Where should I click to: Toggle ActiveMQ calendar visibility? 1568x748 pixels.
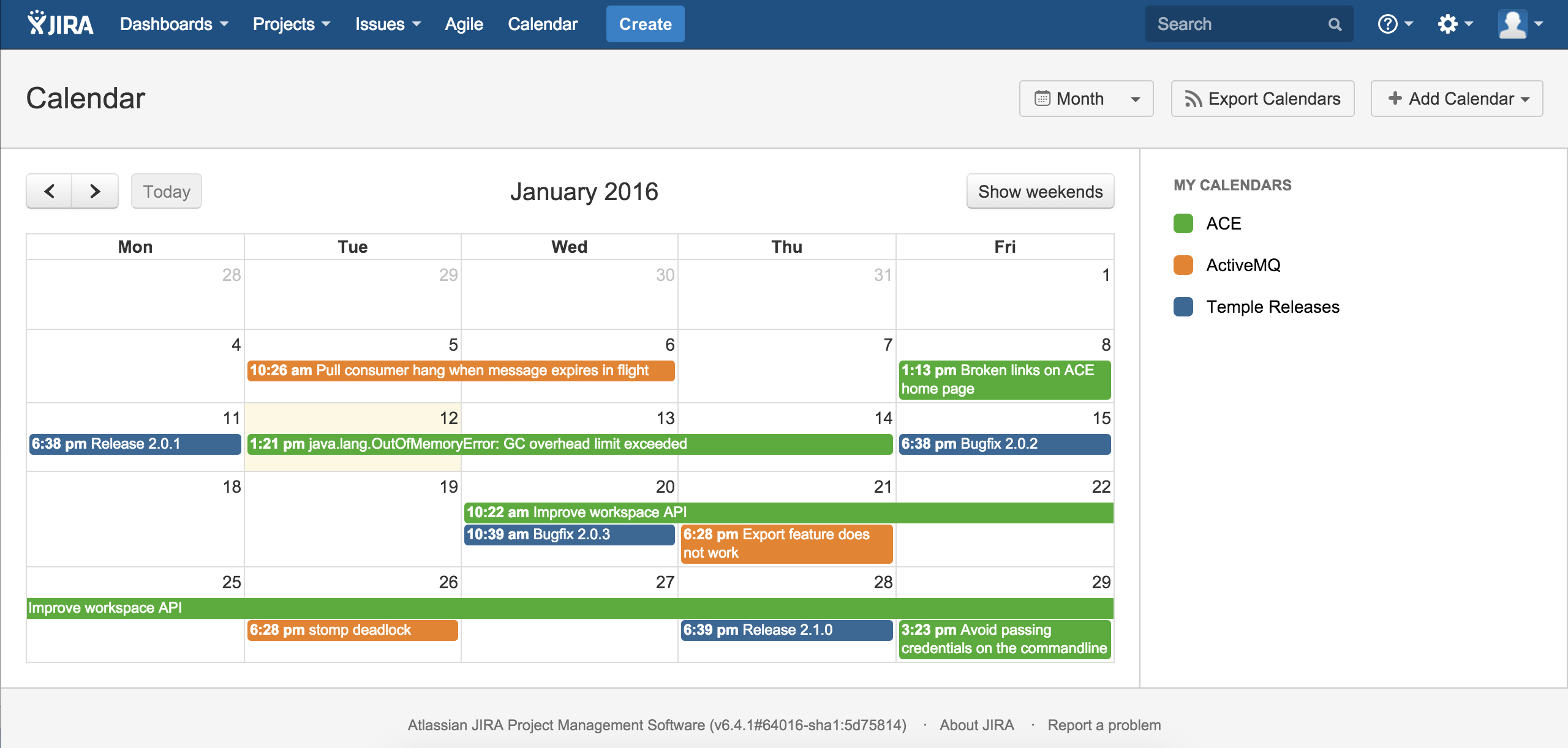point(1183,265)
